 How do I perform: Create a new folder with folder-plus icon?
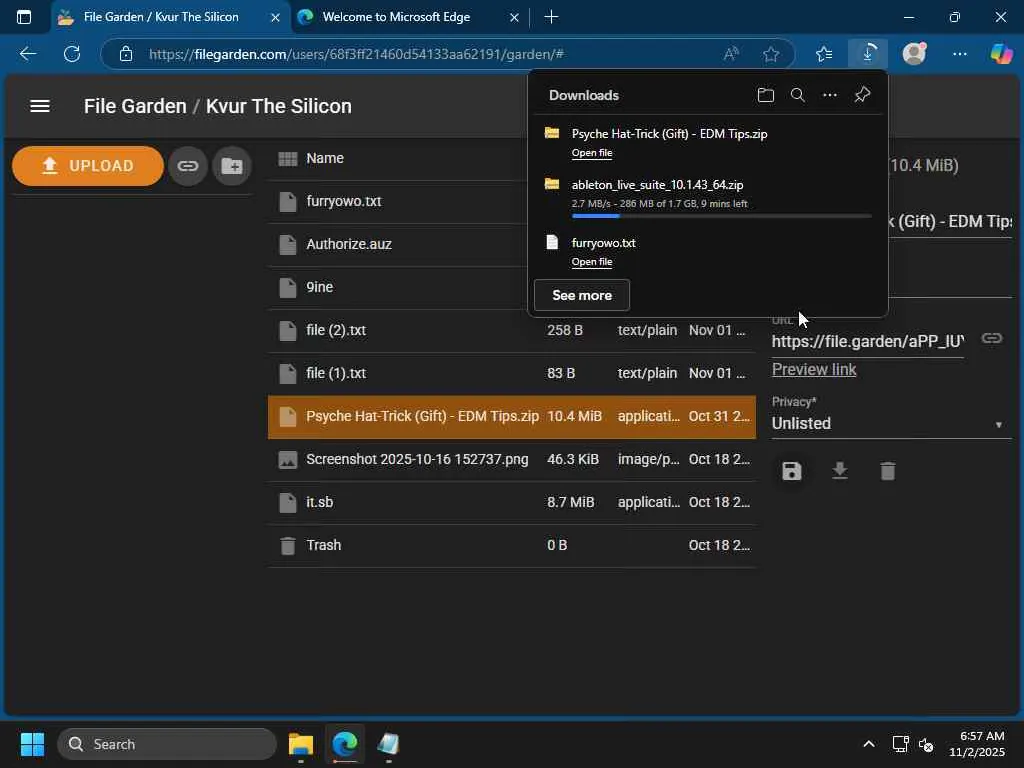click(232, 166)
